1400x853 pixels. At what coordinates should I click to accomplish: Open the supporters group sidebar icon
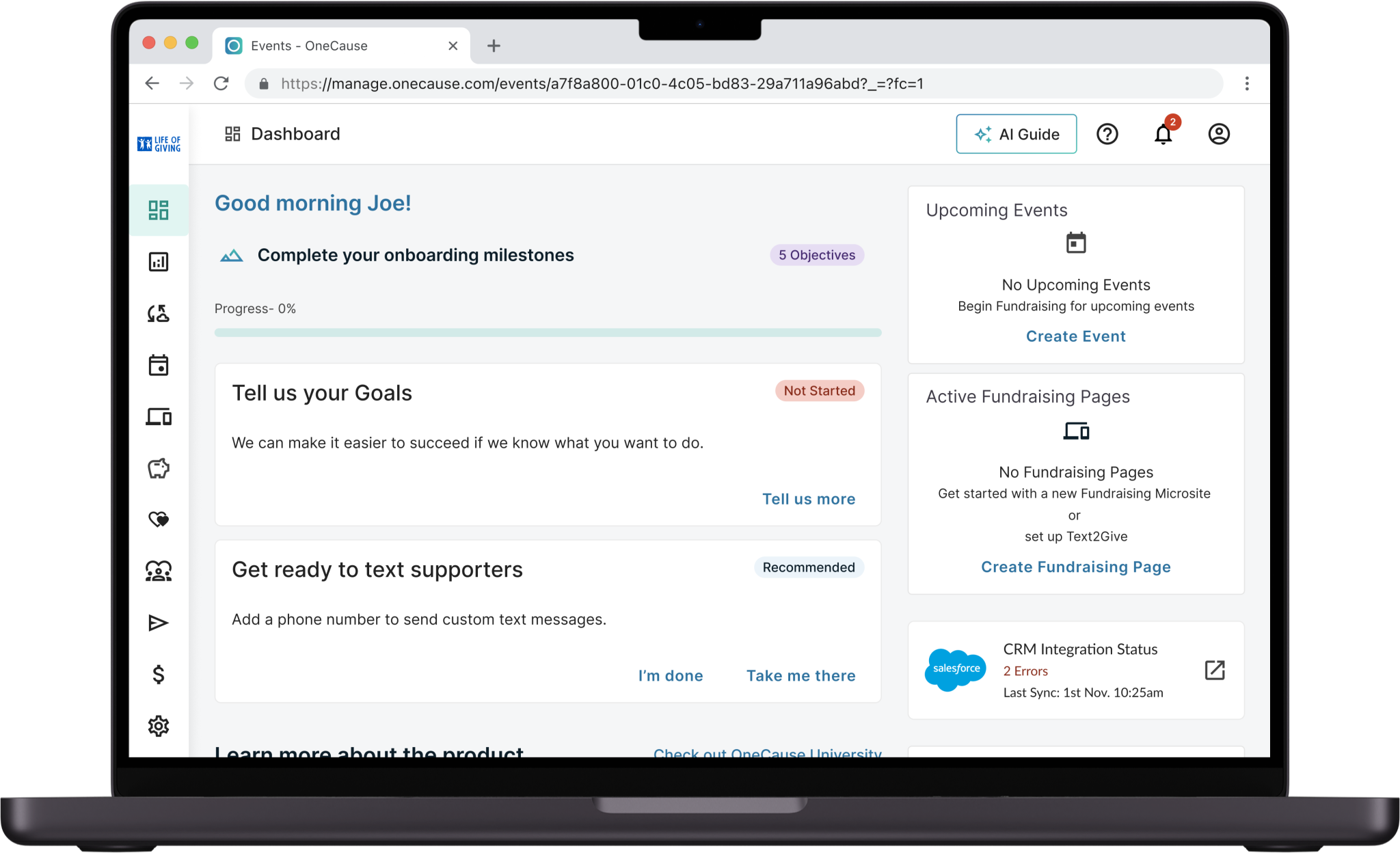point(159,571)
